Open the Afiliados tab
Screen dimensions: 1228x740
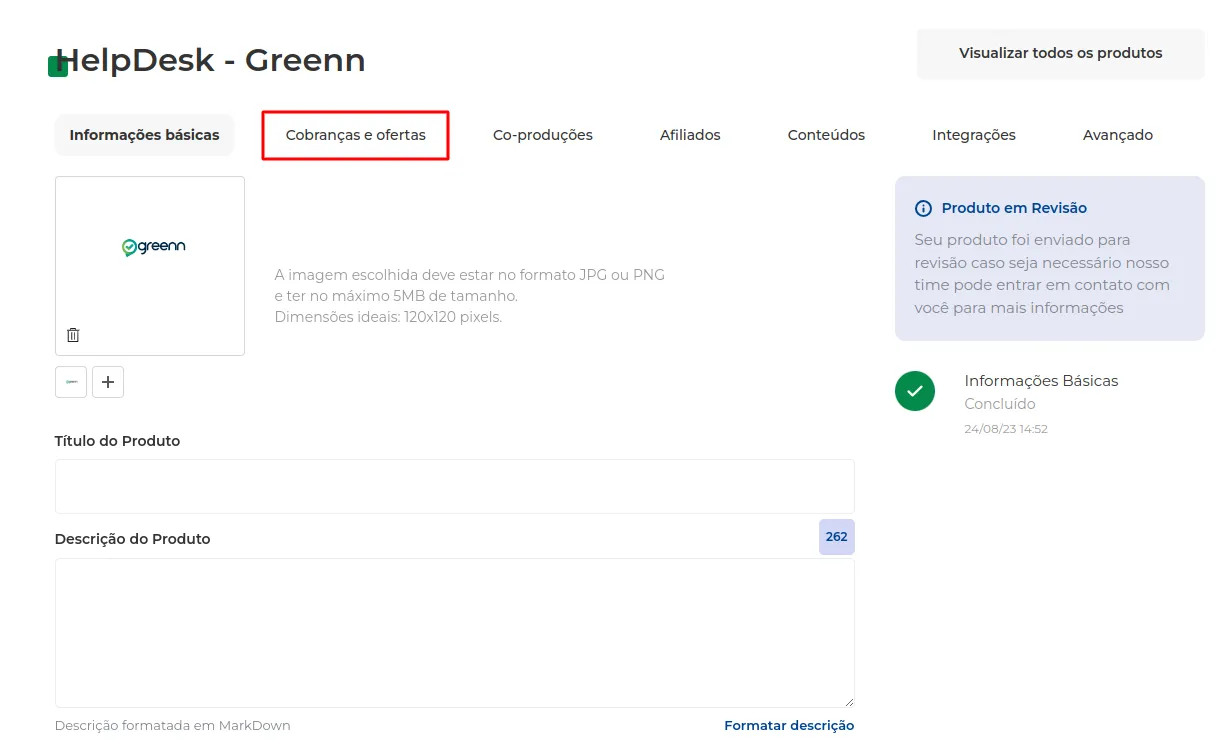click(x=690, y=135)
